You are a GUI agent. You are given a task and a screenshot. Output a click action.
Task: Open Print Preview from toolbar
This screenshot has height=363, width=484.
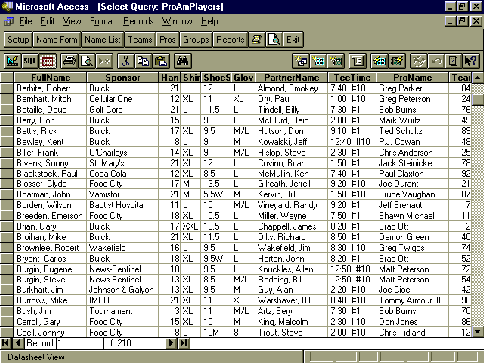click(x=87, y=61)
